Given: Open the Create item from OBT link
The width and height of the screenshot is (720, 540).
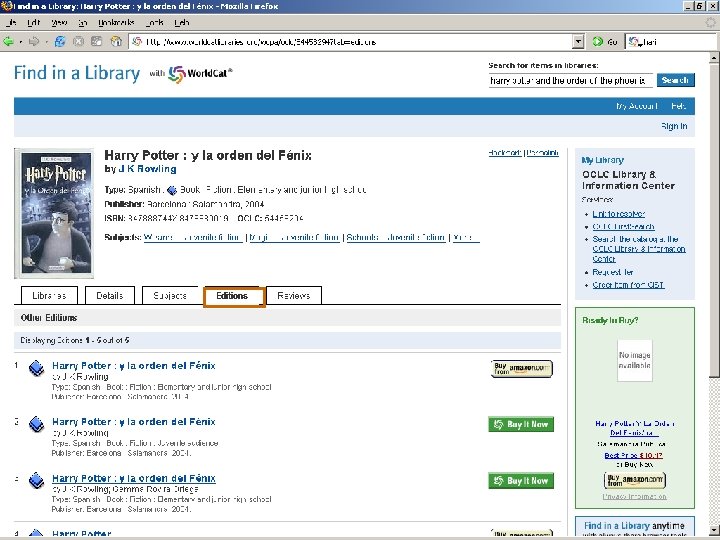Looking at the screenshot, I should click(628, 285).
